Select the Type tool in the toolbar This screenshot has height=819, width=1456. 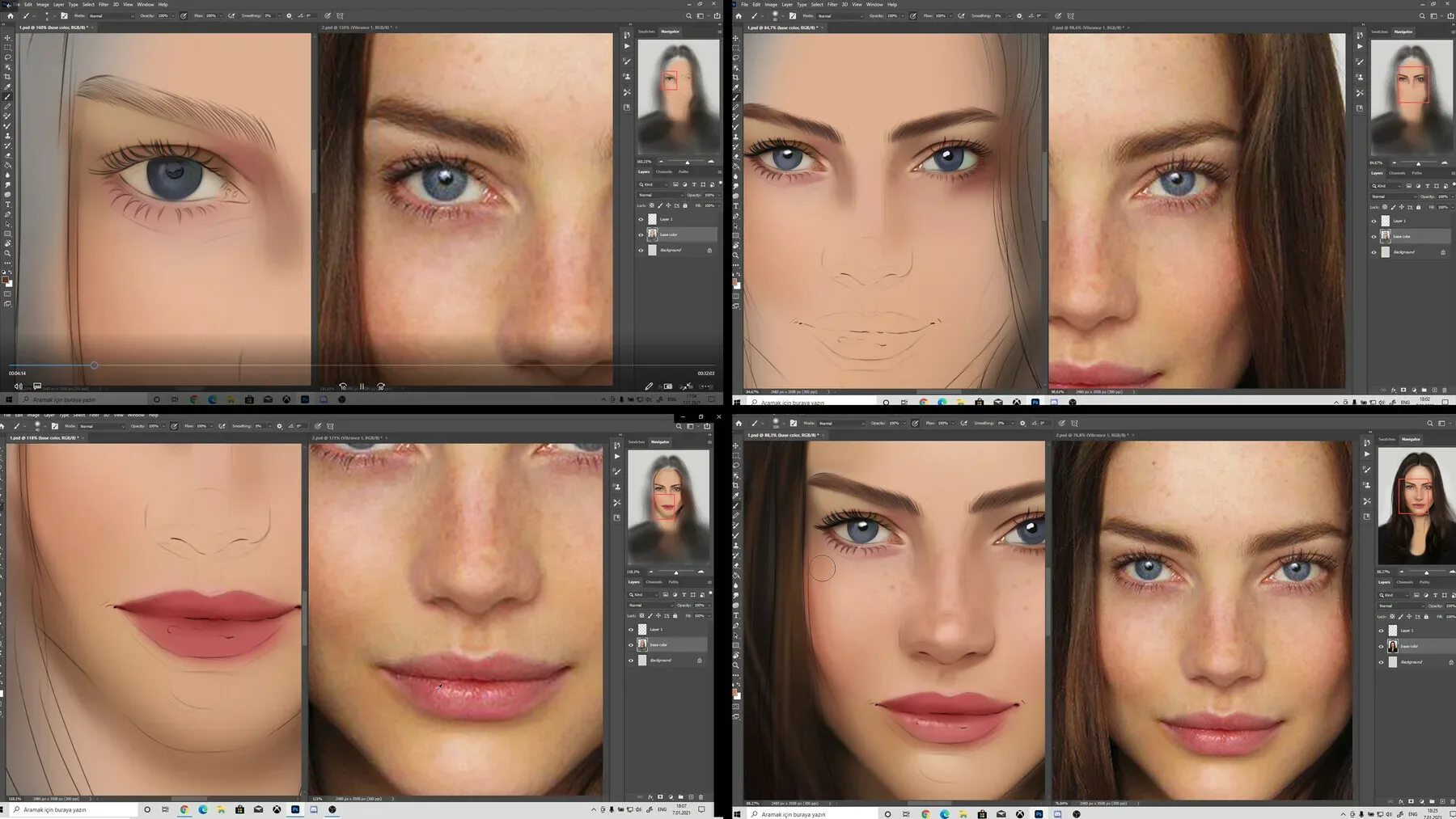pyautogui.click(x=7, y=202)
